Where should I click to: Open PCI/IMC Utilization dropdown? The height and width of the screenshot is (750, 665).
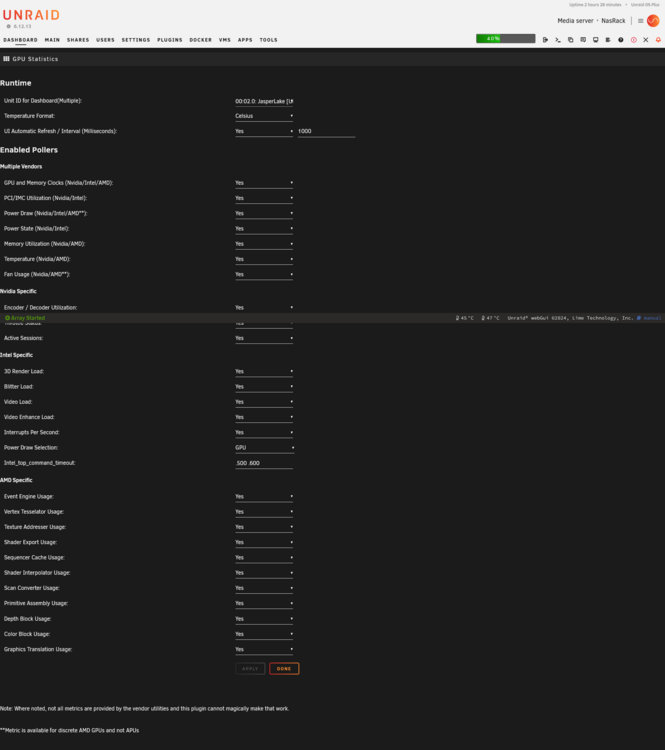tap(264, 199)
